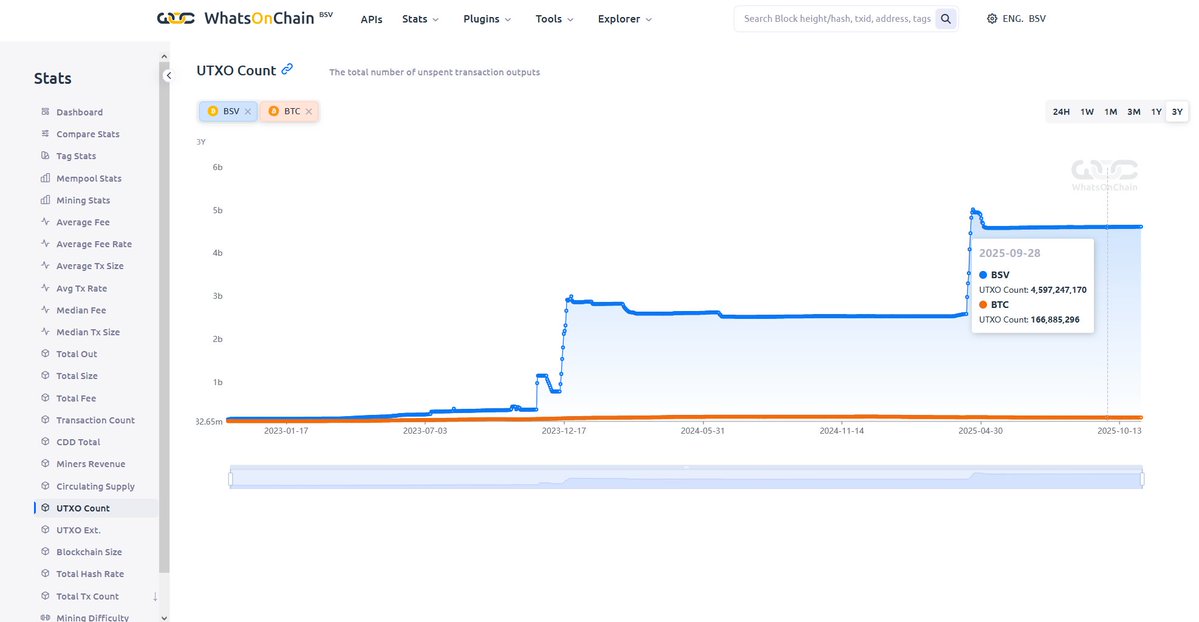Select the 3Y time range
Screen dimensions: 1199x622
(x=1177, y=112)
